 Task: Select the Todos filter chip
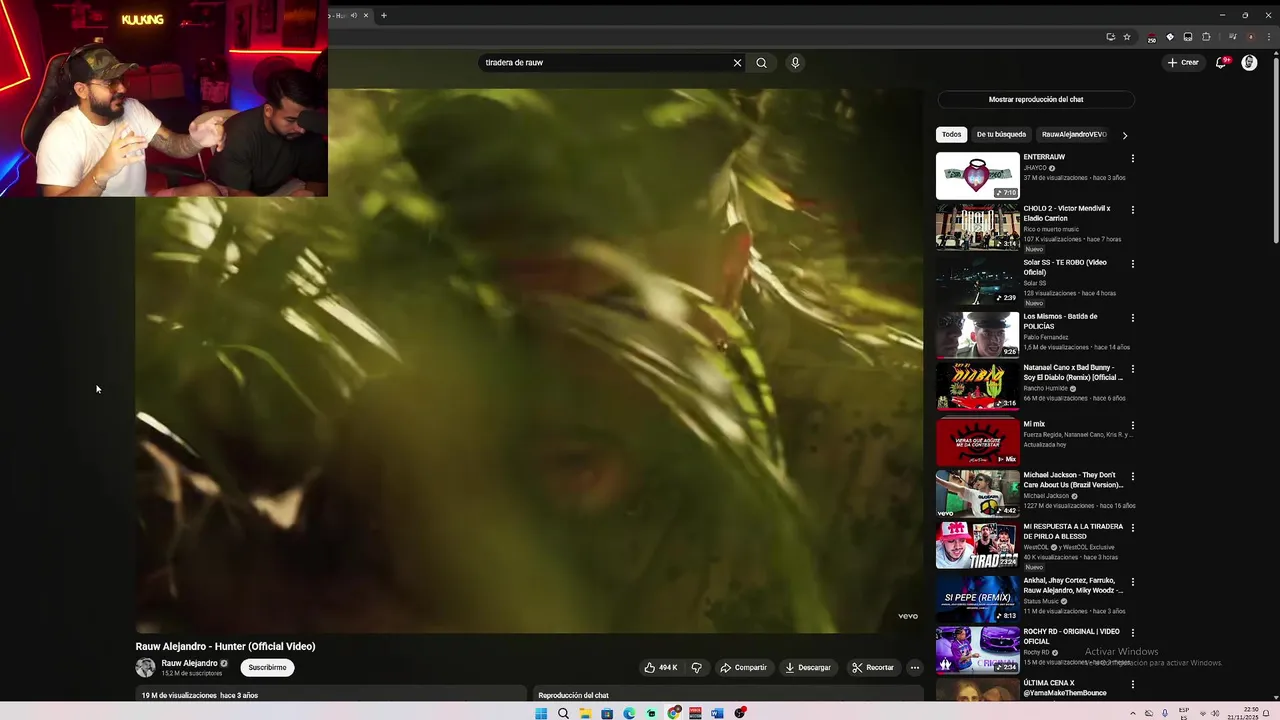[x=951, y=134]
